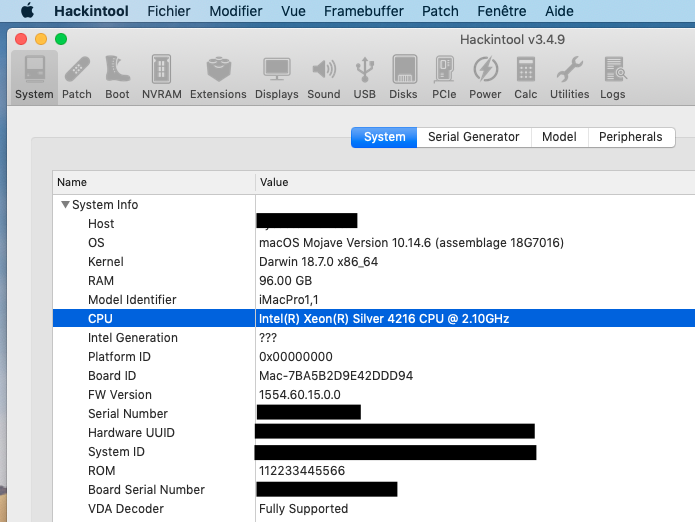Select the System tab
695x522 pixels.
point(384,137)
